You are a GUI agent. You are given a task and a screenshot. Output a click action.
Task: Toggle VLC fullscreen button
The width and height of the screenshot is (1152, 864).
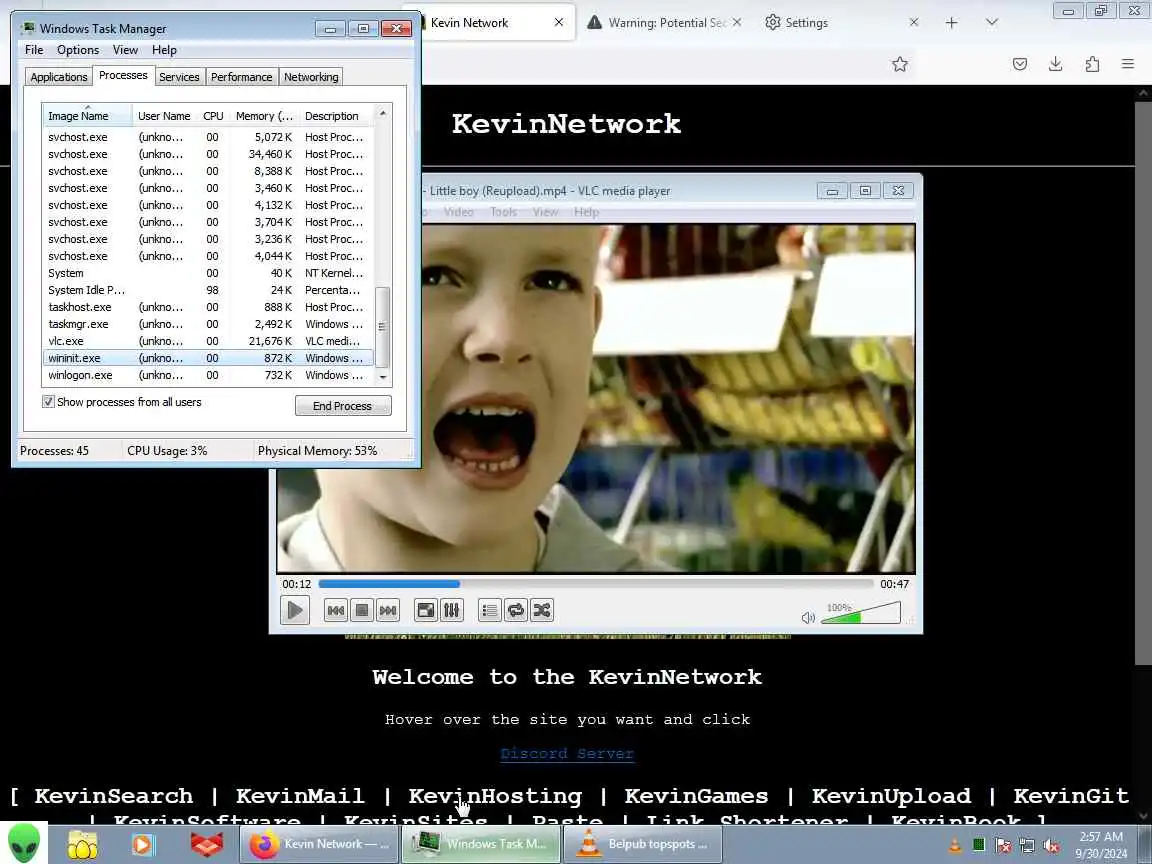click(x=425, y=611)
